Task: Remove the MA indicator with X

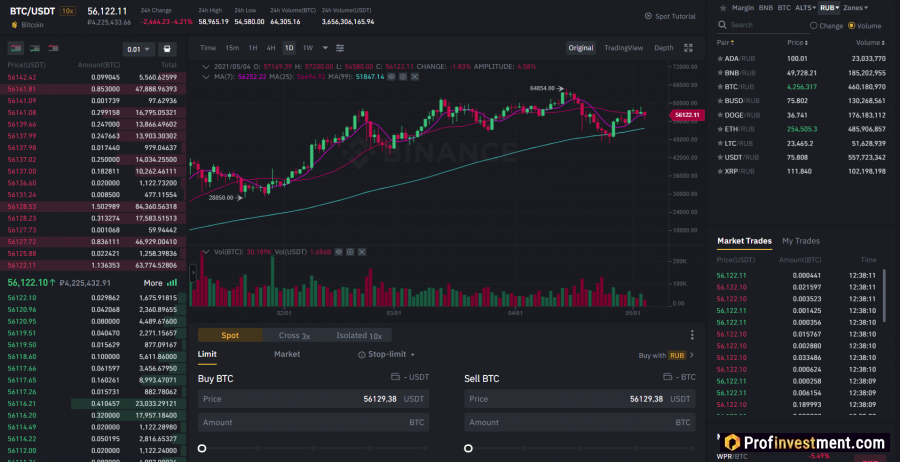Action: (x=414, y=76)
